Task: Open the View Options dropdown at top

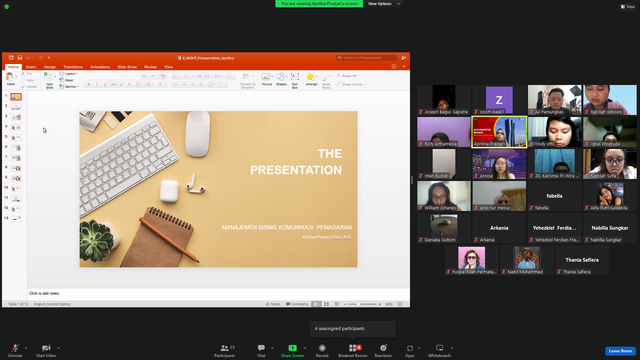Action: pyautogui.click(x=384, y=4)
